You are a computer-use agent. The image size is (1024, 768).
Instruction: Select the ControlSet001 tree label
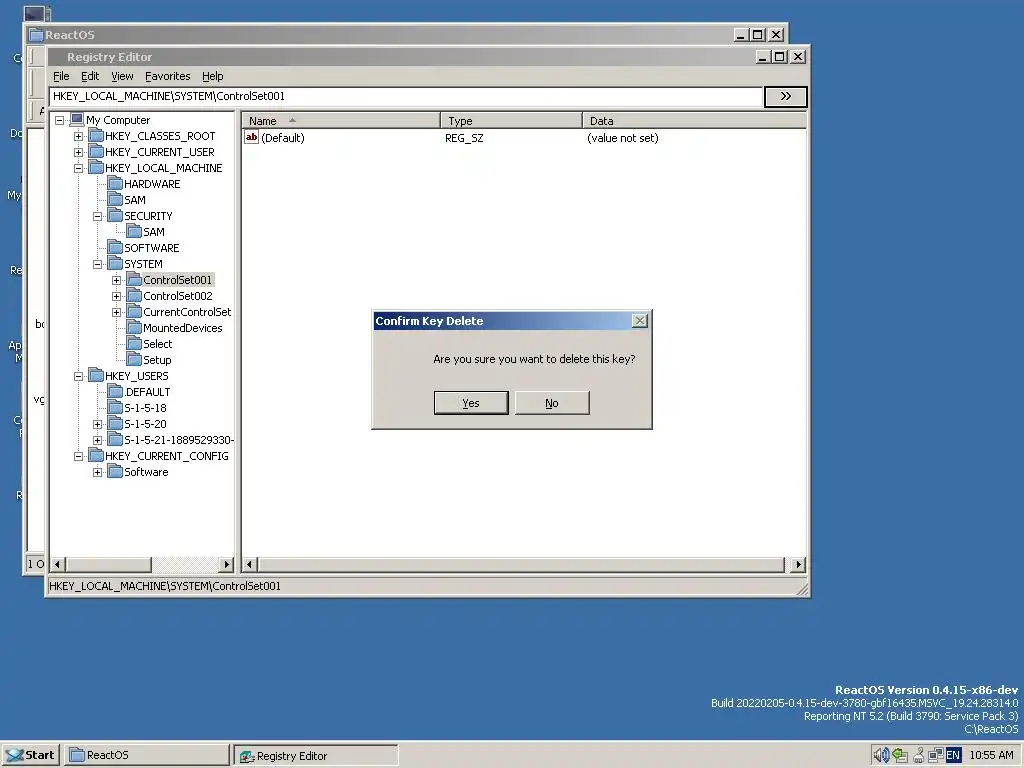[x=178, y=280]
